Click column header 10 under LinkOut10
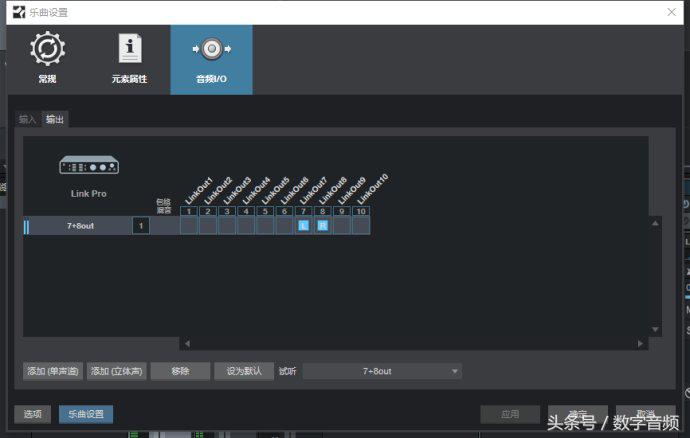This screenshot has height=438, width=690. coord(361,211)
